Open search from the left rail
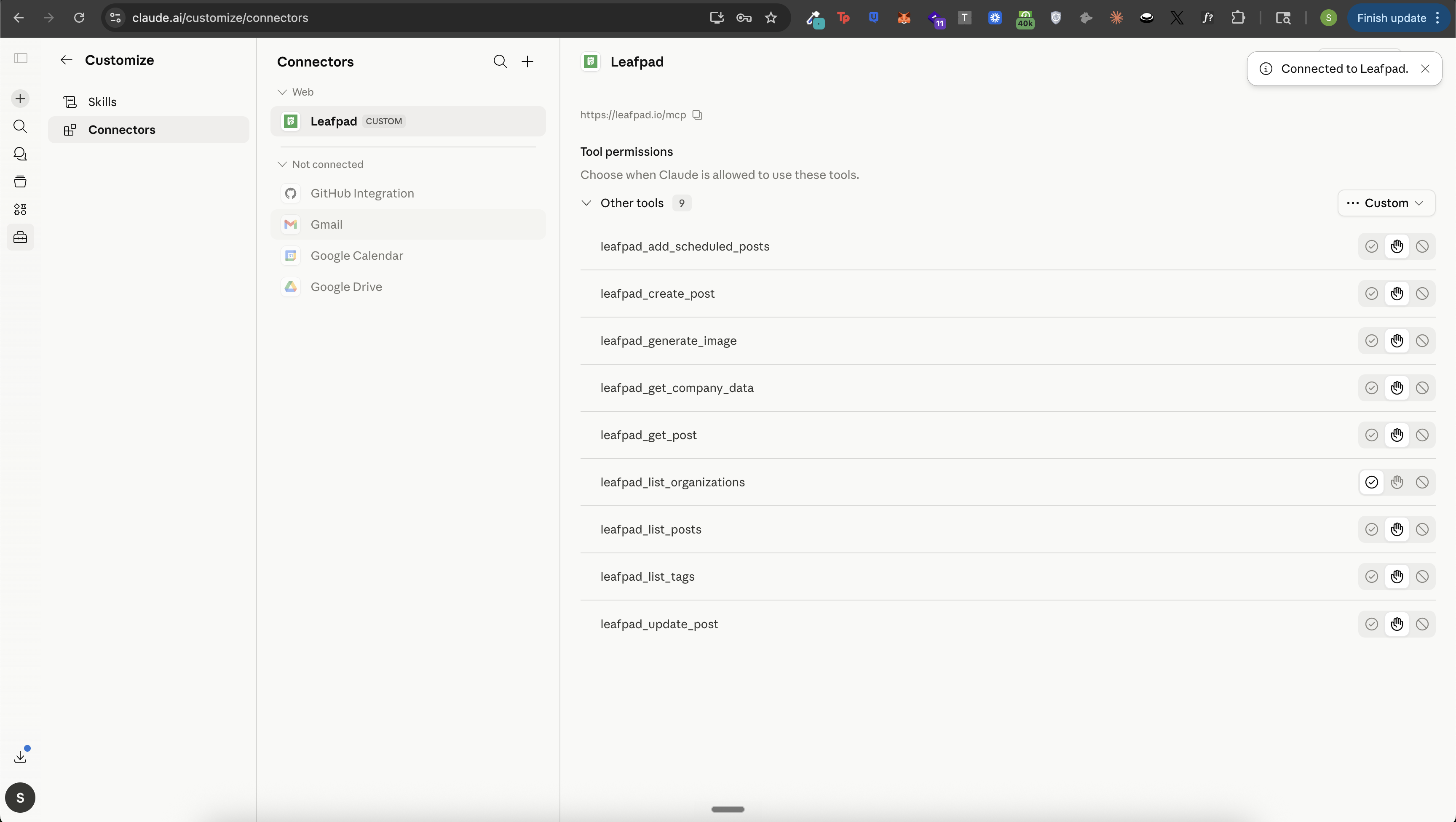 (20, 126)
